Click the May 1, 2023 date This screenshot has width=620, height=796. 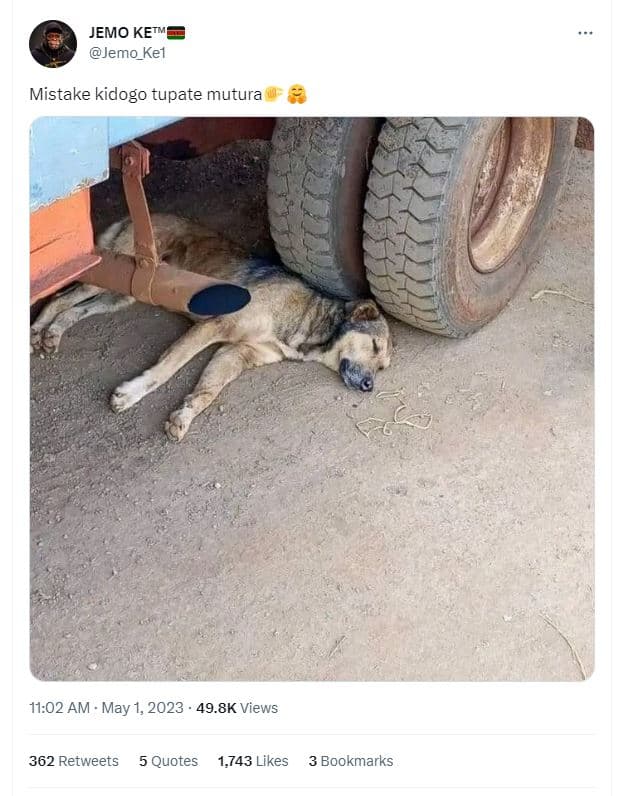tap(146, 708)
